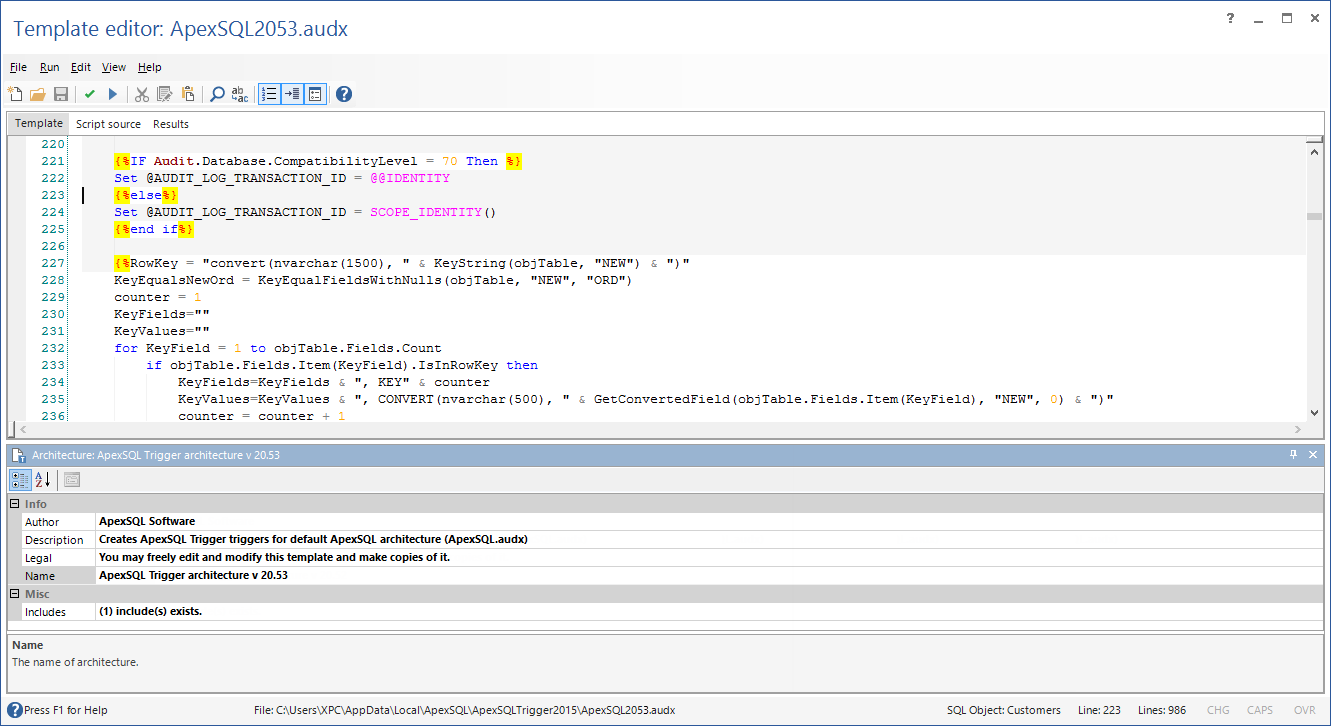This screenshot has width=1331, height=726.
Task: Open the Run menu
Action: (50, 67)
